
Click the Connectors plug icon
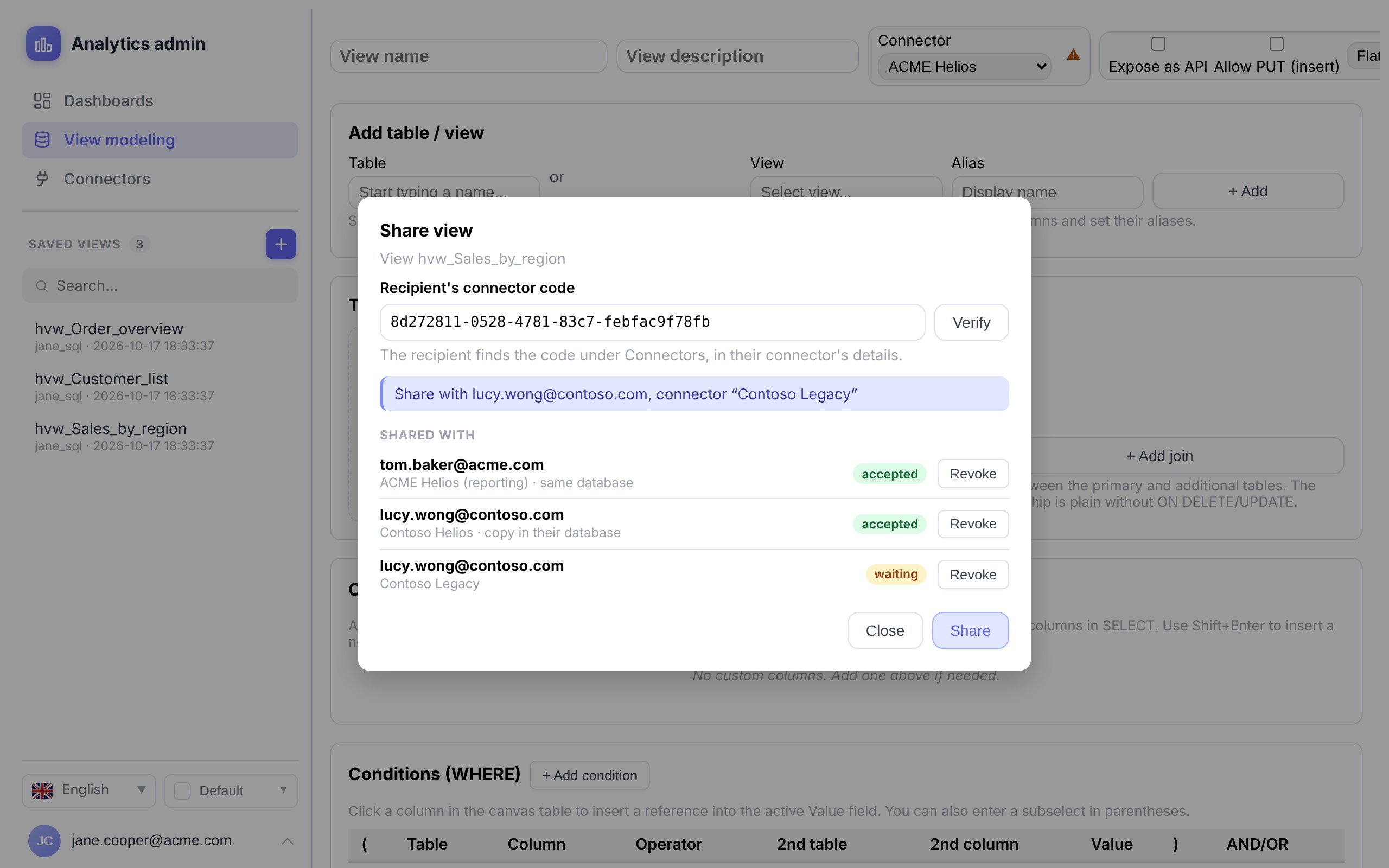click(x=42, y=178)
